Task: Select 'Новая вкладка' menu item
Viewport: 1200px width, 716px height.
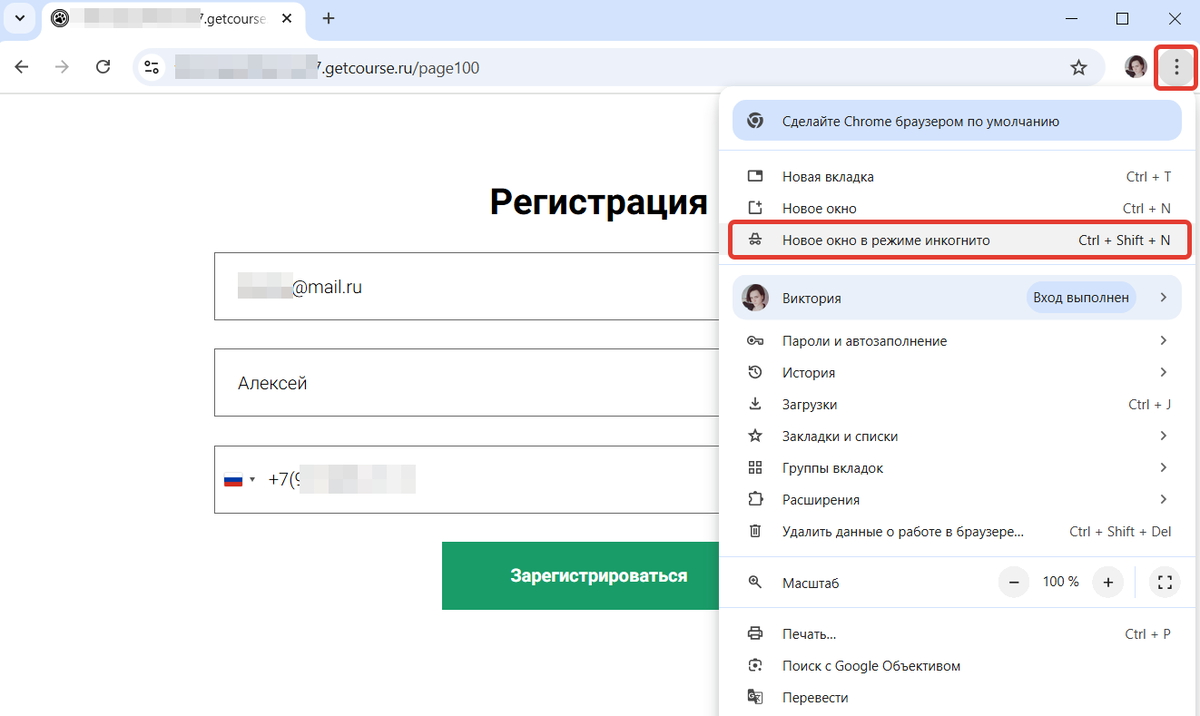Action: 958,176
